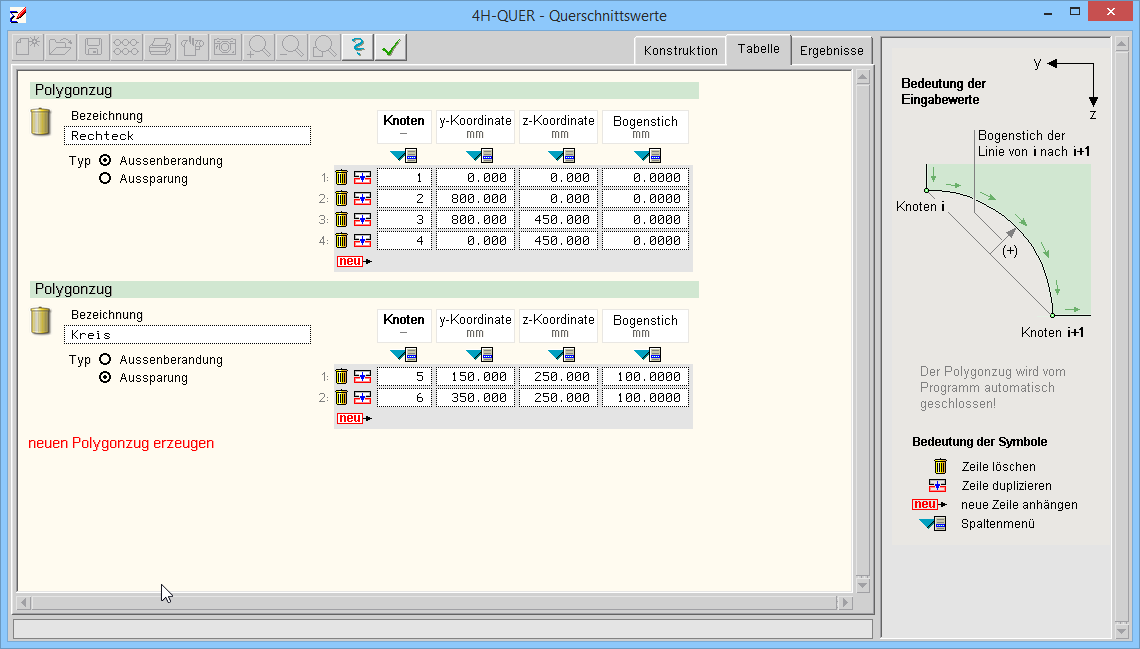Append new row to Rechteck table
Screen dimensions: 1140x649
click(x=352, y=261)
